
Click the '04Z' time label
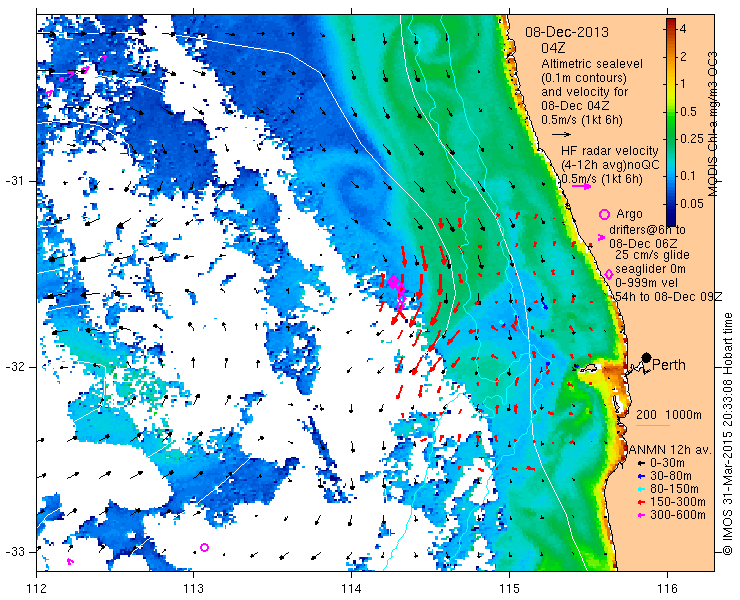pos(553,48)
